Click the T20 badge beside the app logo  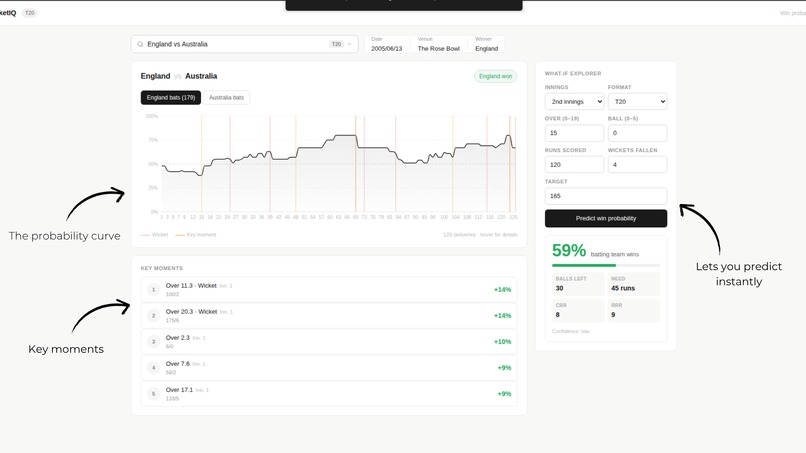[30, 13]
